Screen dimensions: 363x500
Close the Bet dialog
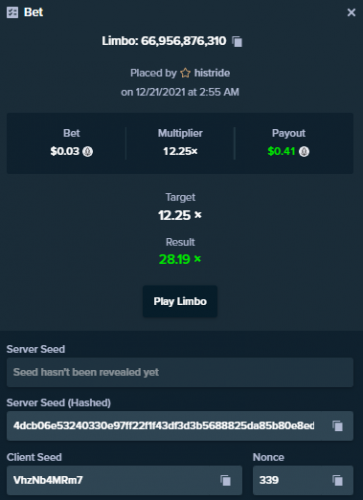click(x=351, y=13)
